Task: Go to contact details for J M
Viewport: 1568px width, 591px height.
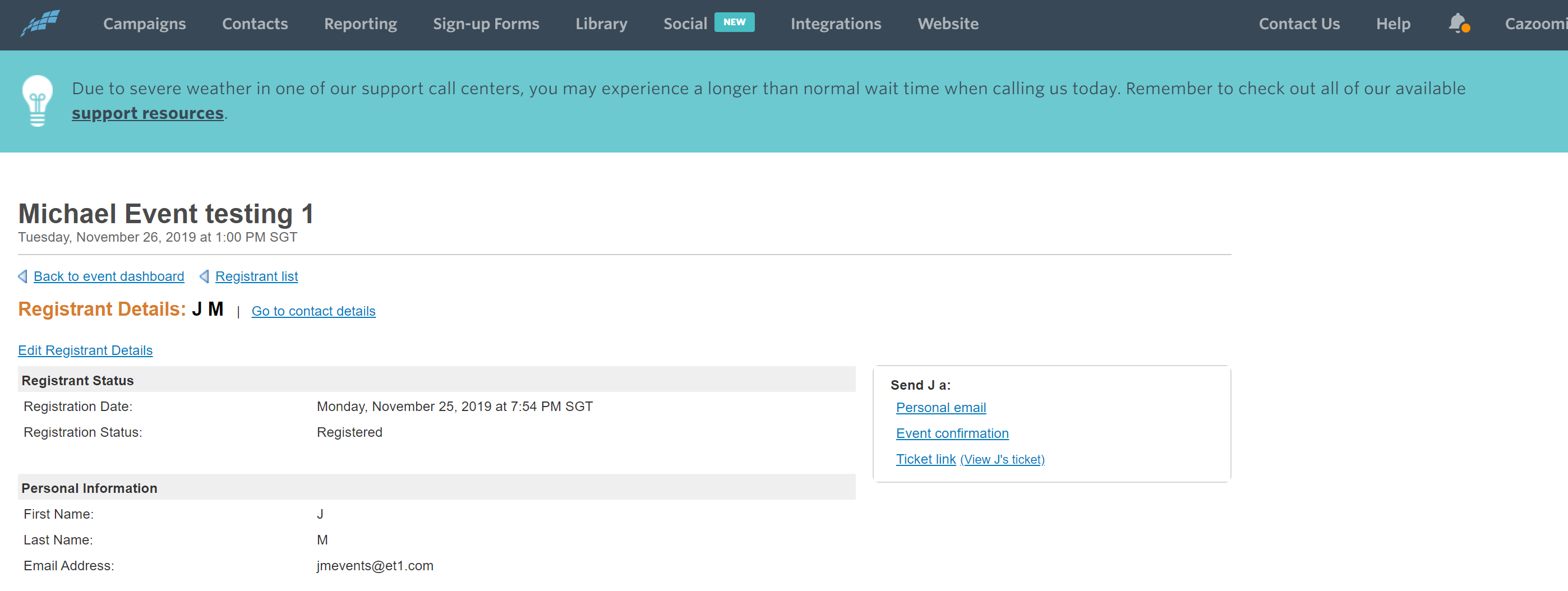Action: (x=313, y=311)
